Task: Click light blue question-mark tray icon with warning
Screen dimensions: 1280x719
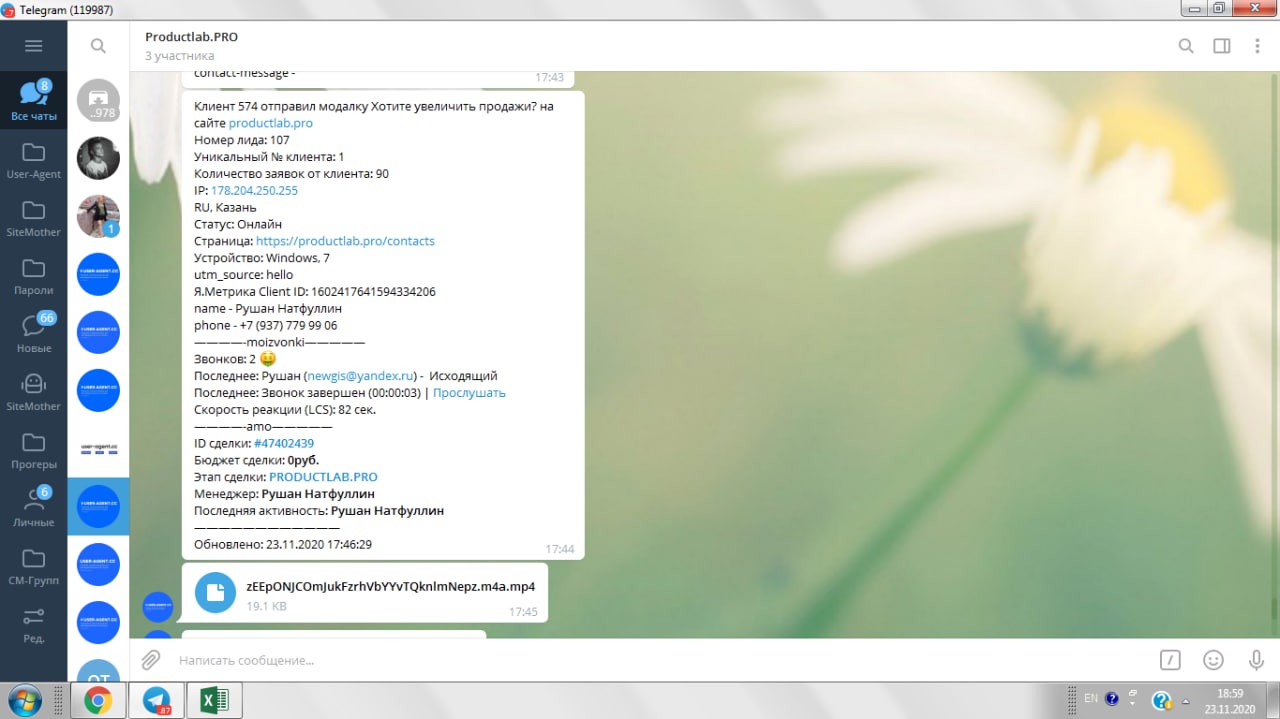Action: 1161,700
